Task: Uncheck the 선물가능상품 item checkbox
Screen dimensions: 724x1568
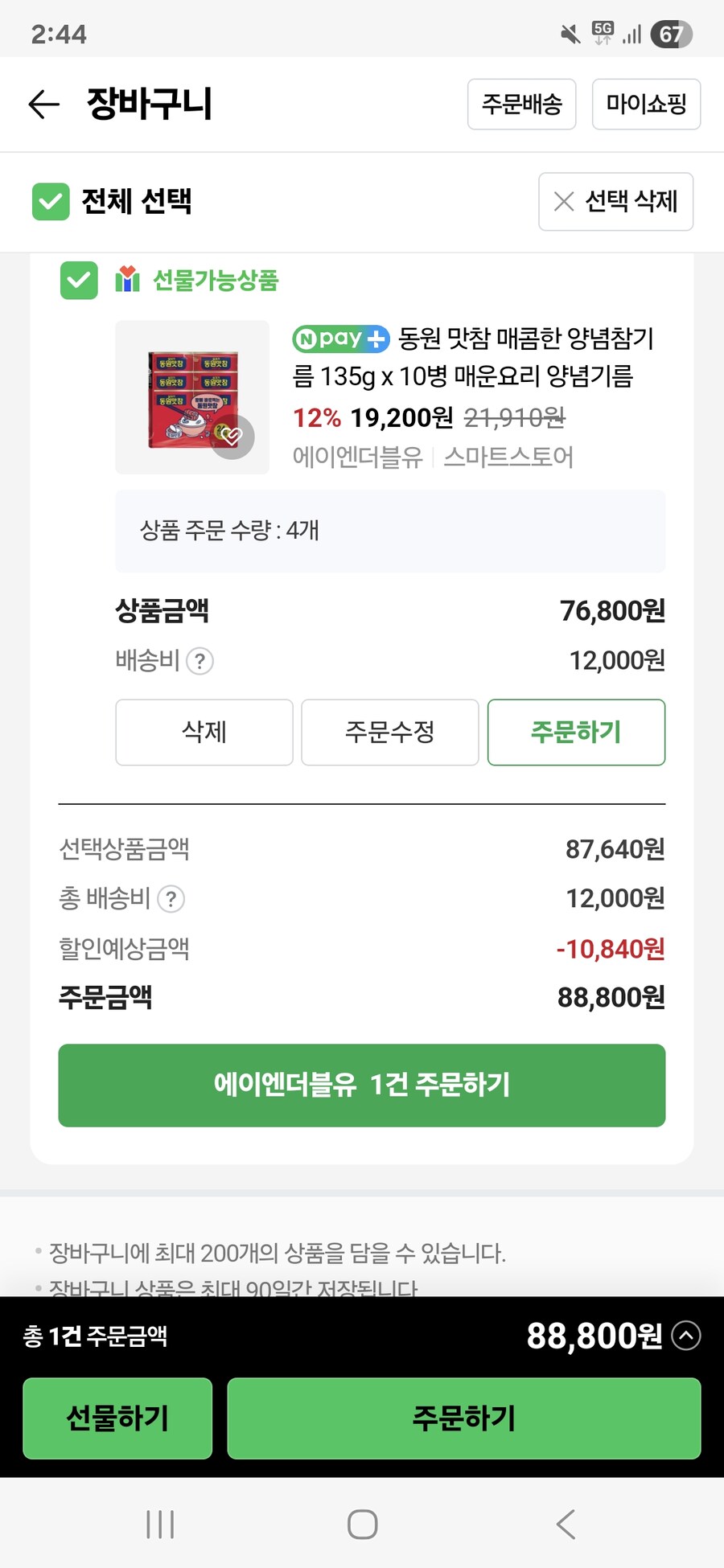Action: click(79, 280)
